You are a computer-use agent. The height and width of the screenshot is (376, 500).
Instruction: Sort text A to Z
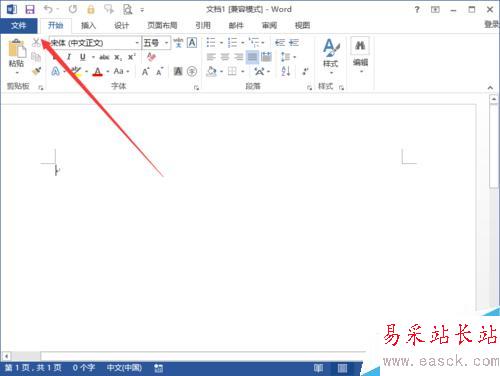[286, 71]
